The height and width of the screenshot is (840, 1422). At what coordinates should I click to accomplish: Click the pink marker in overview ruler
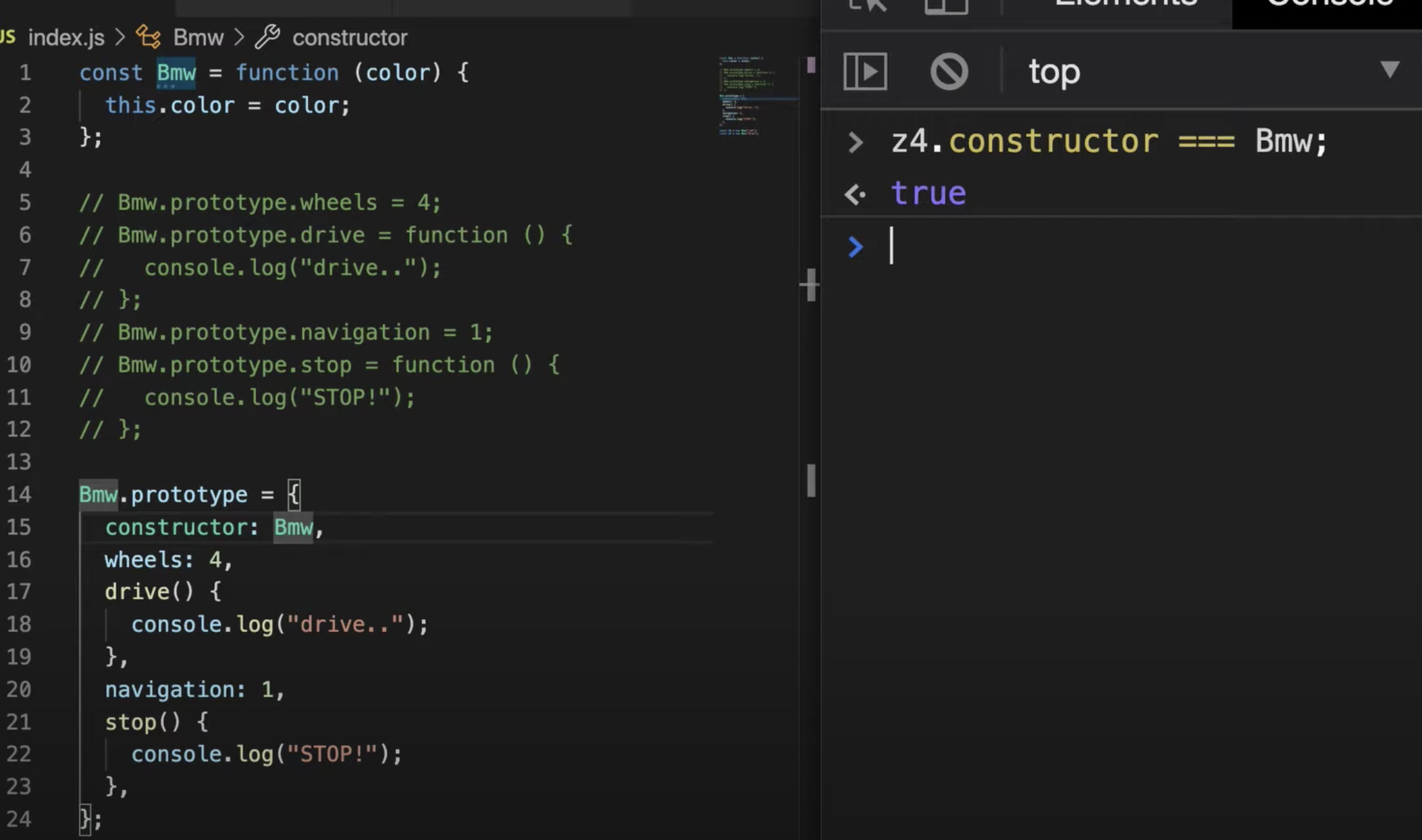(x=811, y=65)
